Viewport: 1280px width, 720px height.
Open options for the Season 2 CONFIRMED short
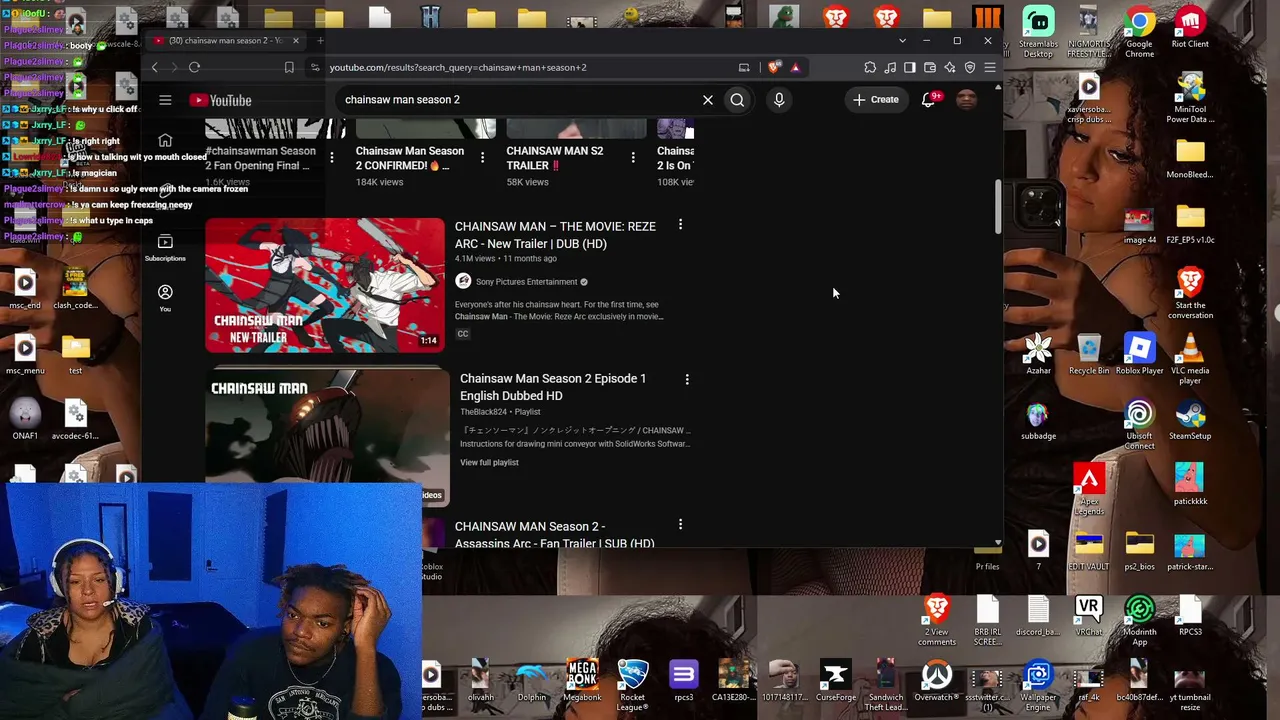482,158
